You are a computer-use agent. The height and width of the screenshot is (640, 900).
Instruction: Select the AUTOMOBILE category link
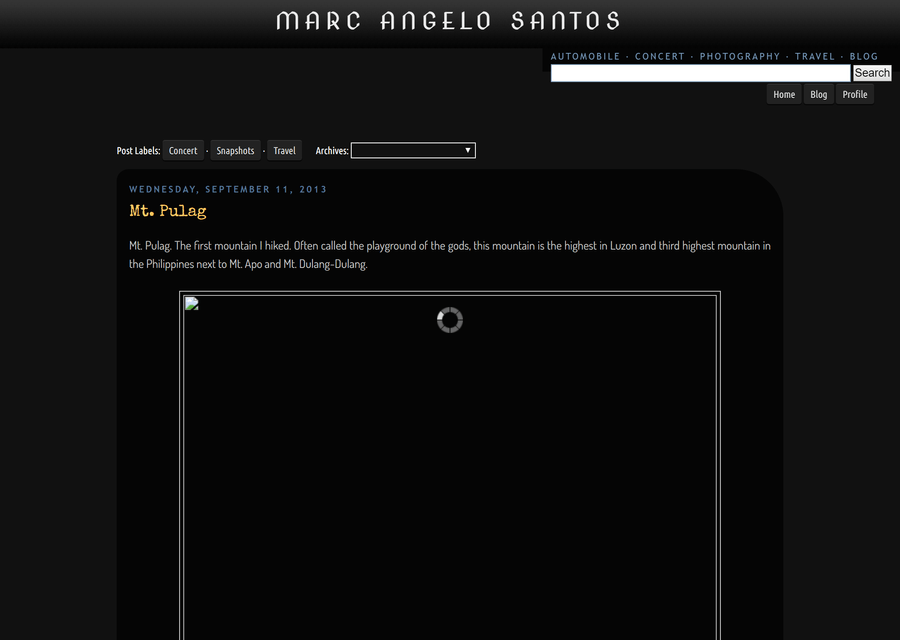(x=585, y=57)
